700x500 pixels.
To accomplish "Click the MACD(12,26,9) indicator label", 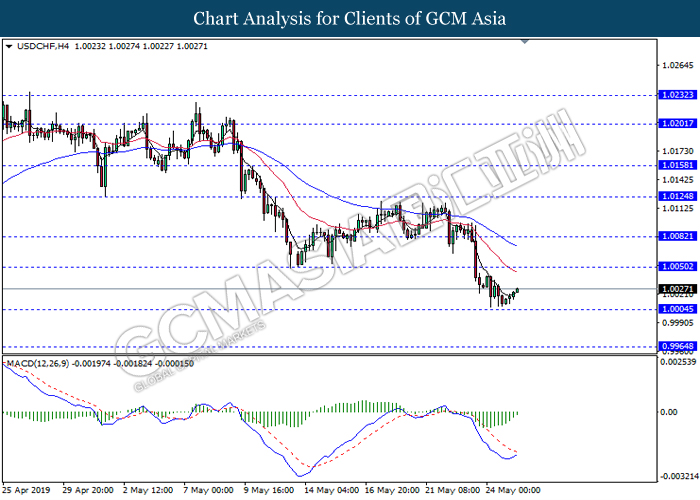I will (x=38, y=363).
